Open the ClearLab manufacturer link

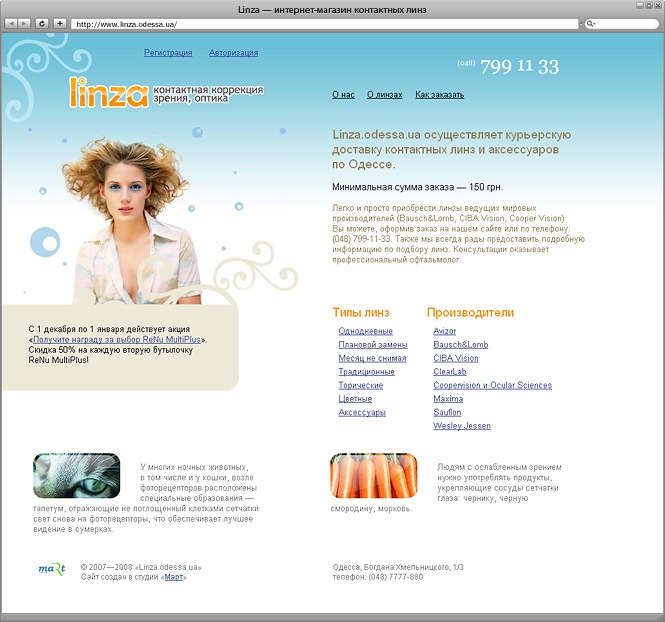[x=450, y=372]
